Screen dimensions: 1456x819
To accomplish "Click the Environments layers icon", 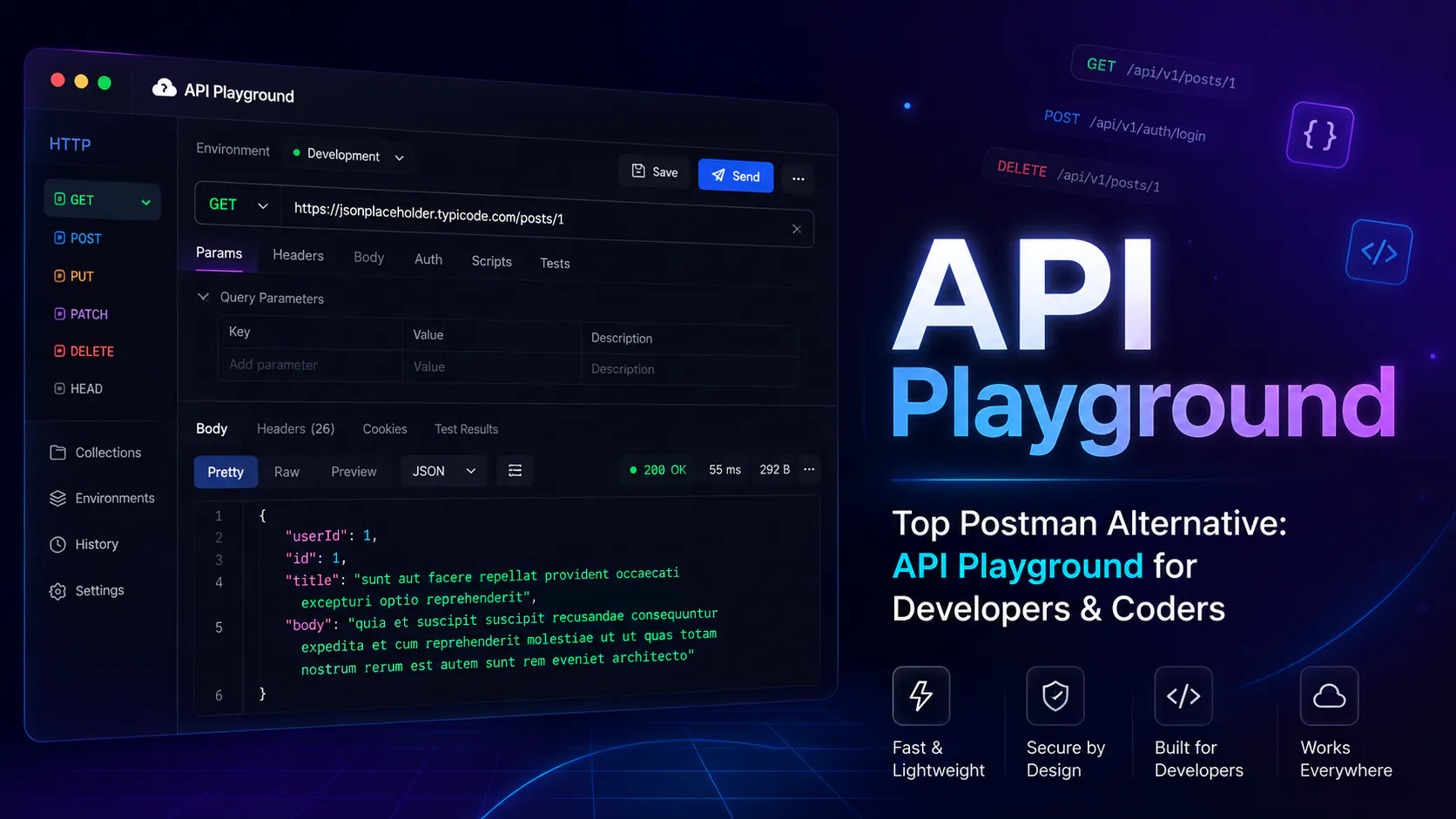I will pyautogui.click(x=58, y=498).
